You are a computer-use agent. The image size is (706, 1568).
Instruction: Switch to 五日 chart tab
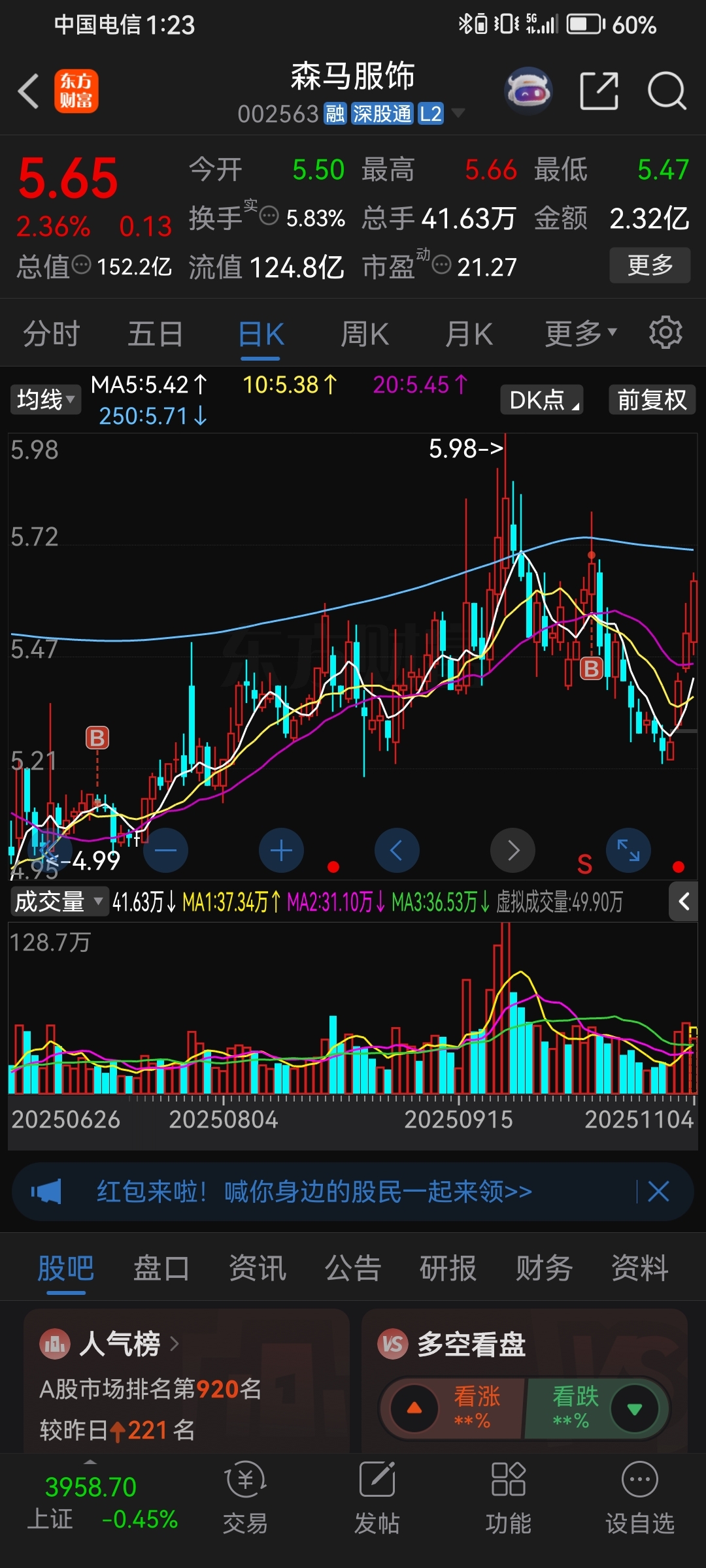coord(155,333)
